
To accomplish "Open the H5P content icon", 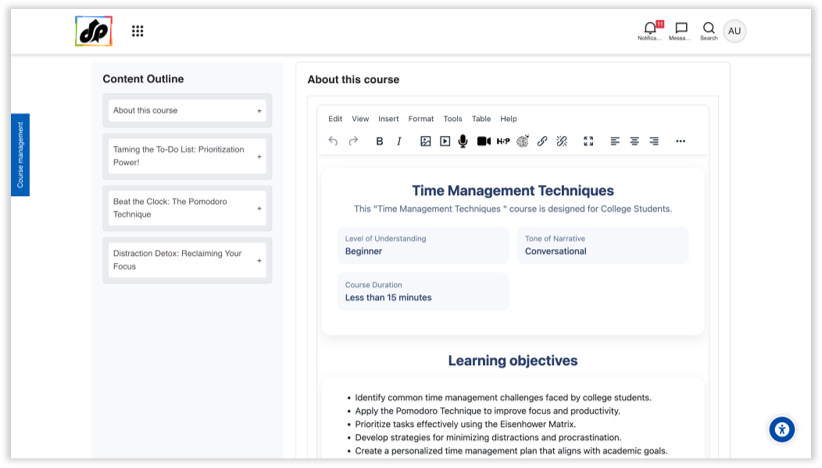I will click(503, 141).
